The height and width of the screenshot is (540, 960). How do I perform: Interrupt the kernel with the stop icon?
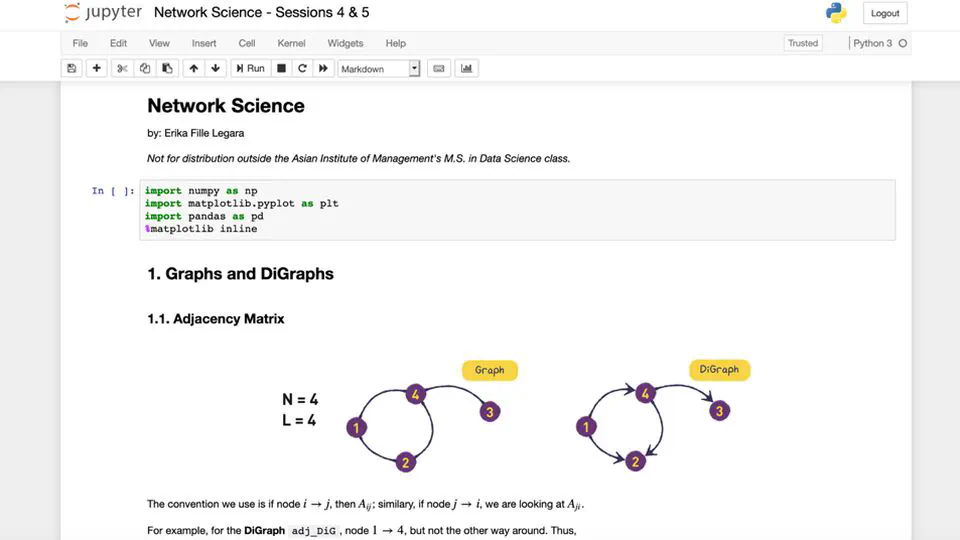[282, 68]
